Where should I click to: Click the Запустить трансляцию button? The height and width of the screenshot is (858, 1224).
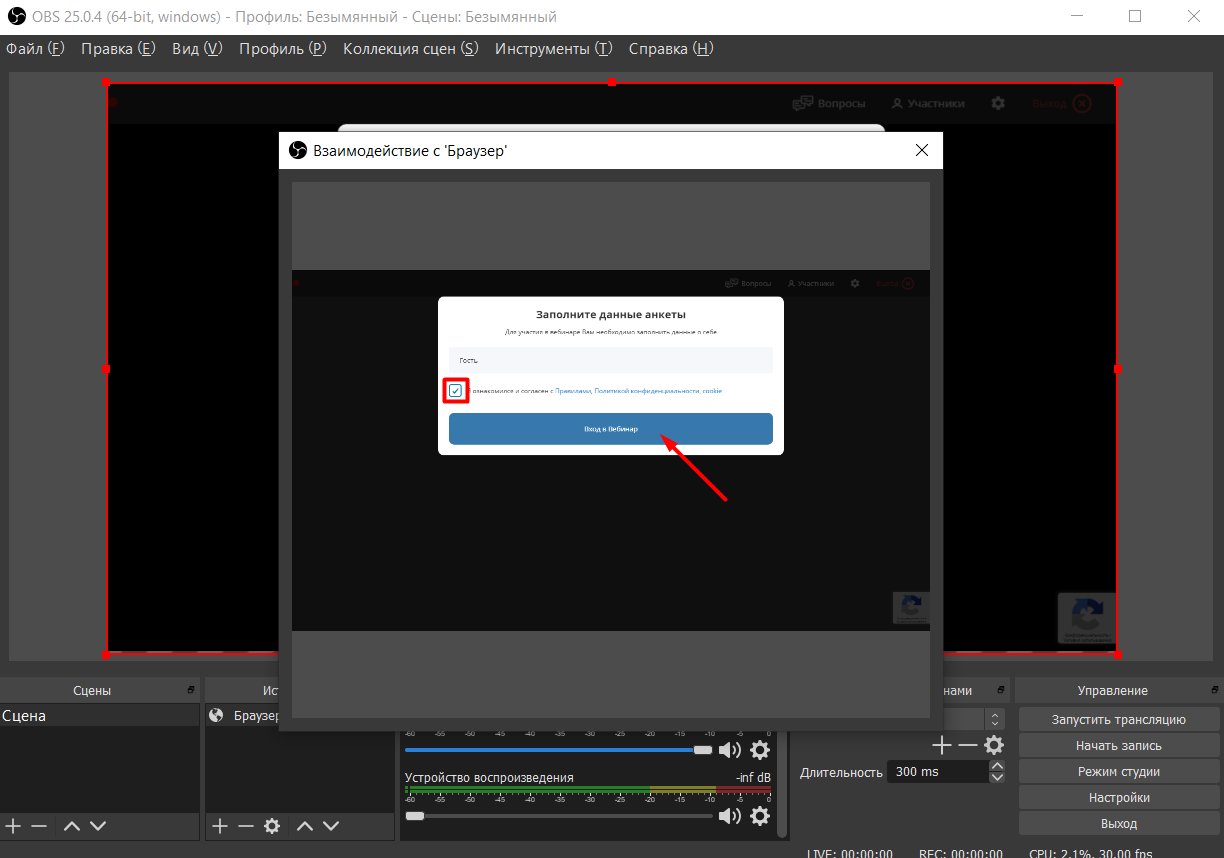coord(1119,719)
